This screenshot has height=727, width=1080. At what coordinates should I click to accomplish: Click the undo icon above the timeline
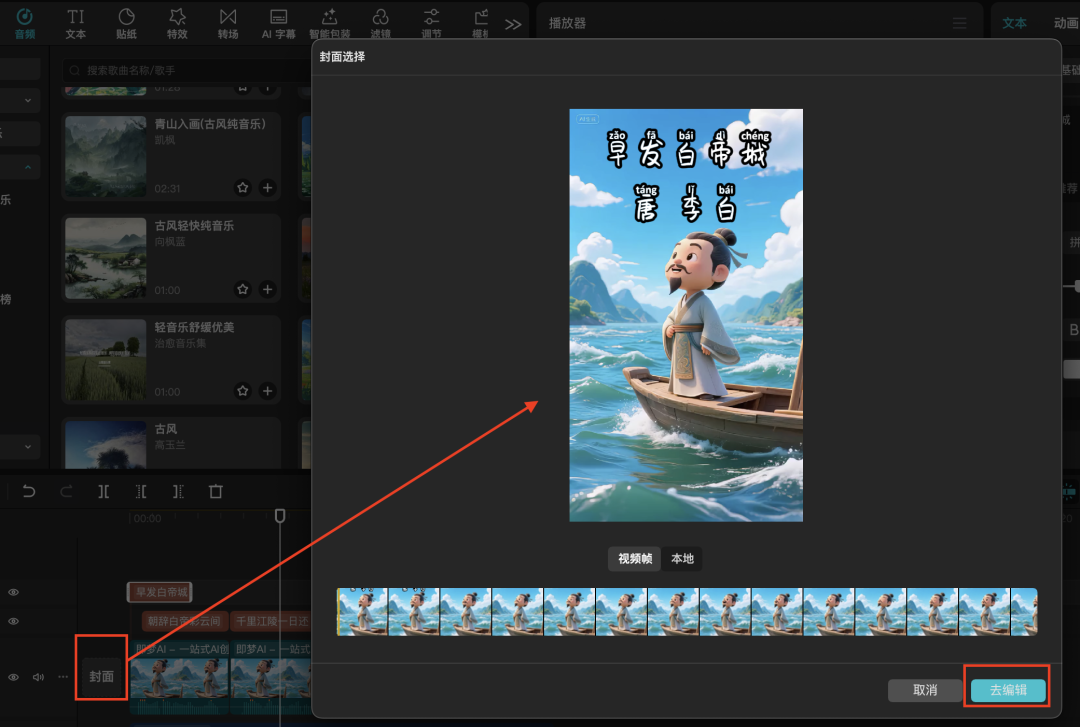[x=28, y=491]
